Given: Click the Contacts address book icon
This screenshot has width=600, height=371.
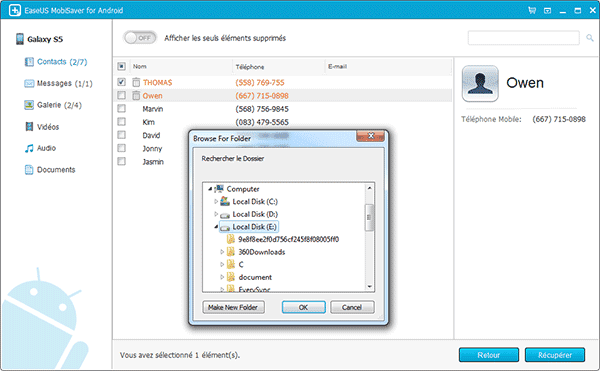Looking at the screenshot, I should coord(29,62).
